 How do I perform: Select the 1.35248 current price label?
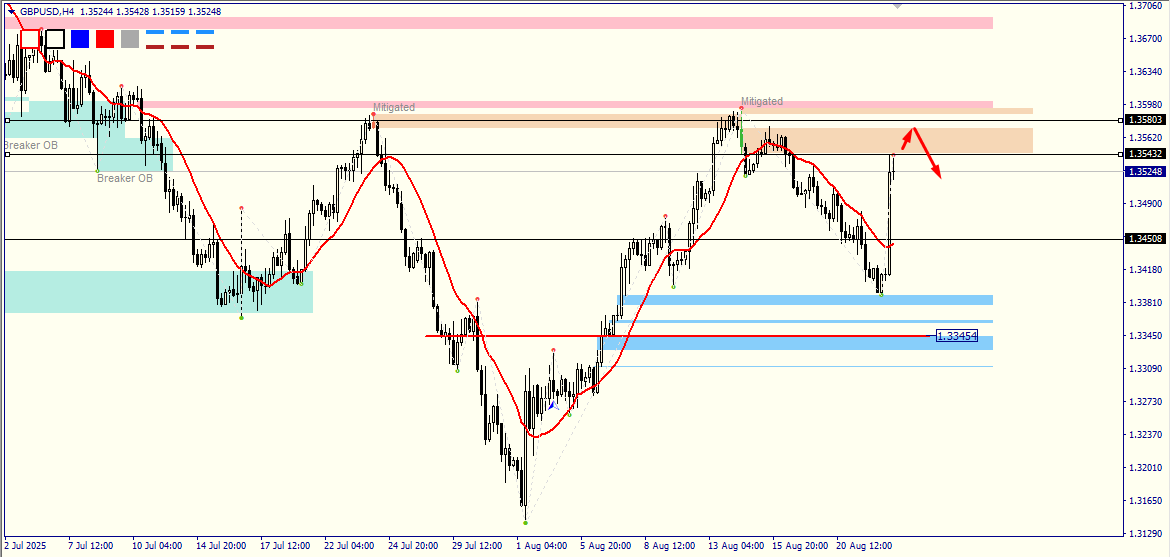coord(1145,172)
